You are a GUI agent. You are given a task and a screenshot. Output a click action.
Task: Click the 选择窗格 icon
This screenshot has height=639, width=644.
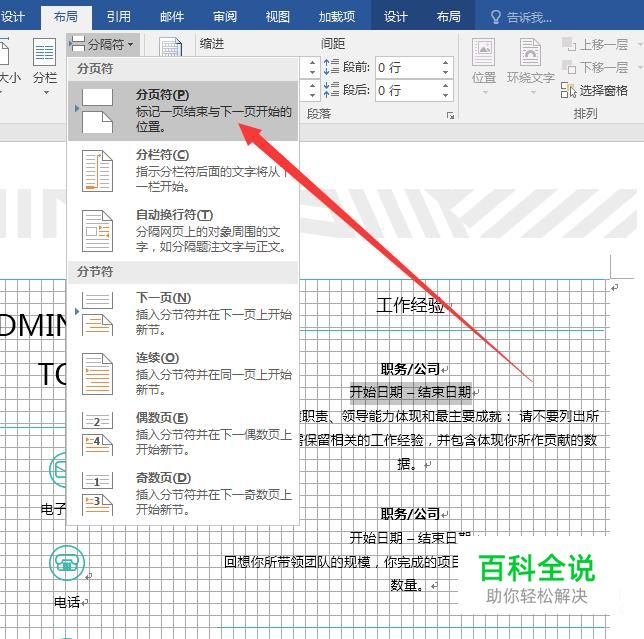click(x=568, y=90)
